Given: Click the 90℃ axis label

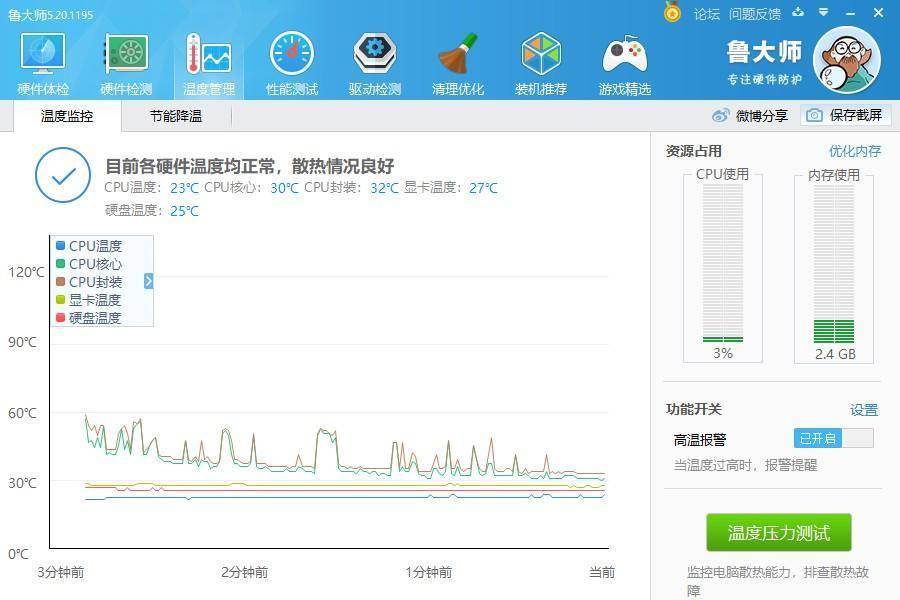Looking at the screenshot, I should pyautogui.click(x=22, y=342).
